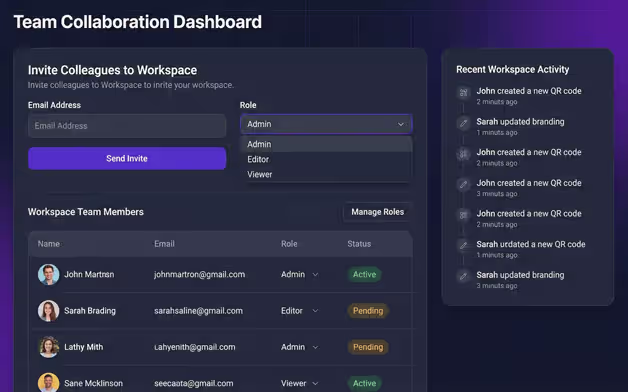Click Active status badge for John Martrsn
Screen dimensions: 628x392
pyautogui.click(x=364, y=275)
